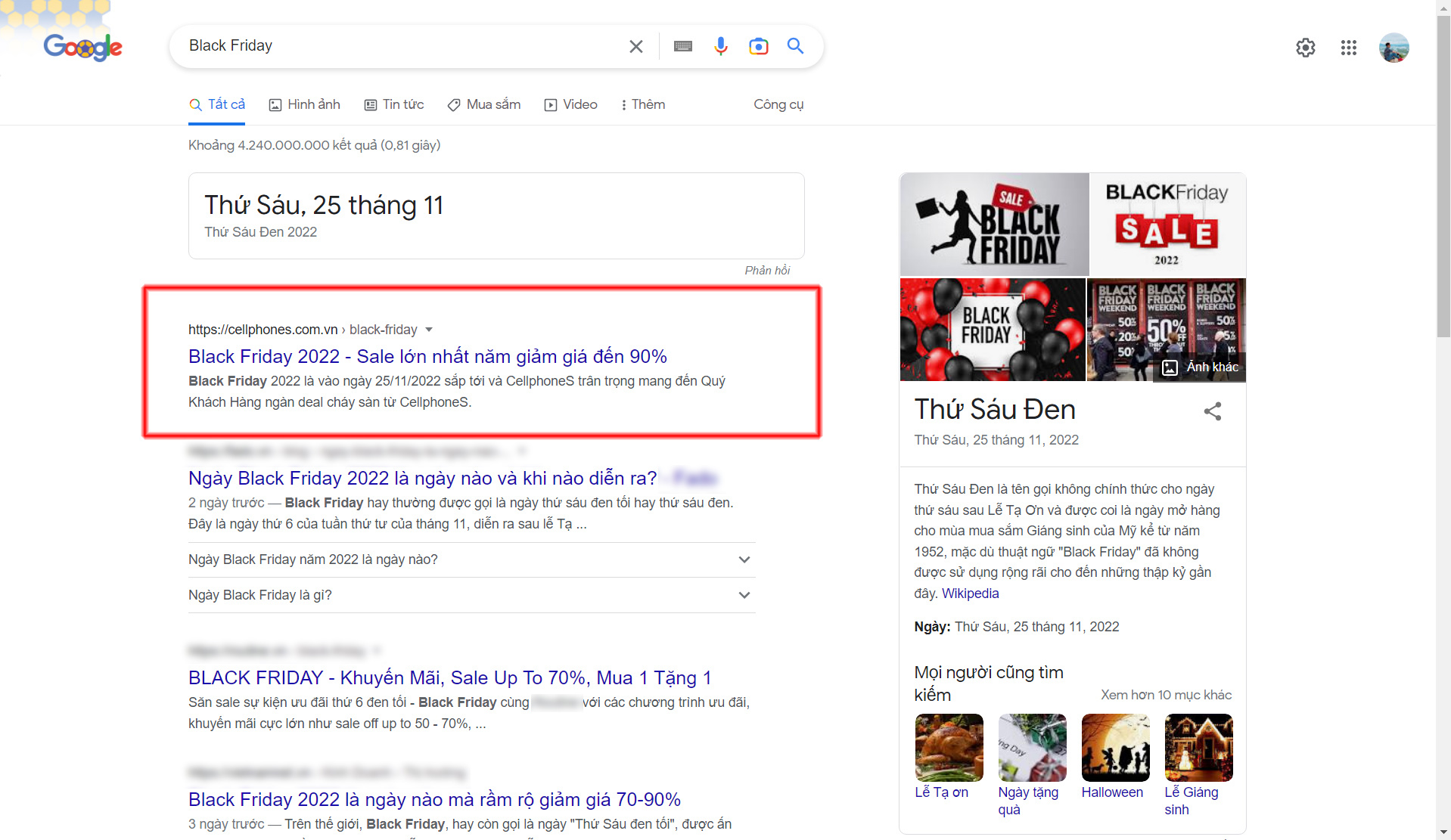This screenshot has width=1451, height=840.
Task: Click the Thứ Sáu, 25 tháng 11 answer
Action: click(324, 205)
